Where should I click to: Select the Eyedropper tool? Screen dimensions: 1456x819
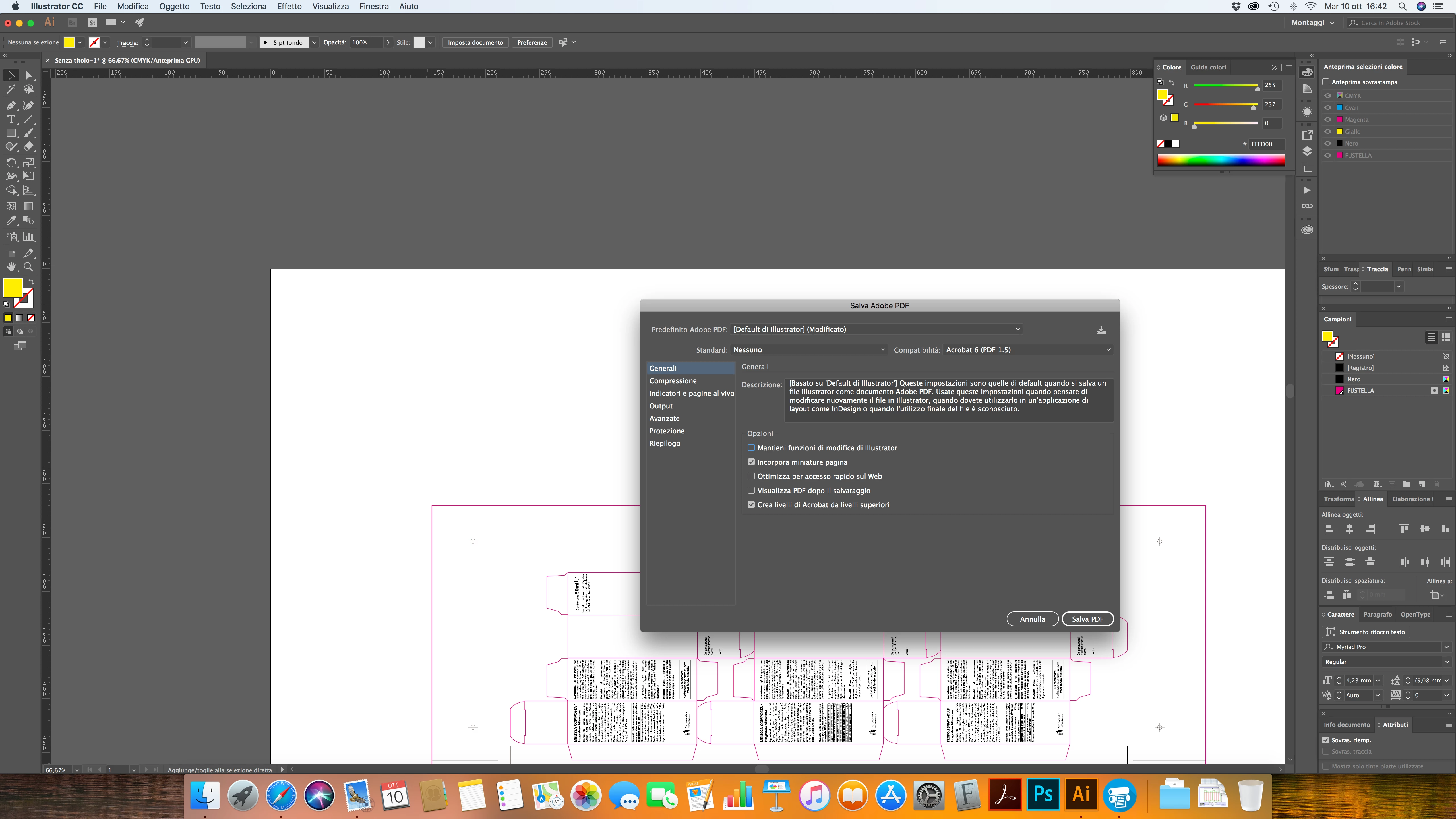coord(11,220)
